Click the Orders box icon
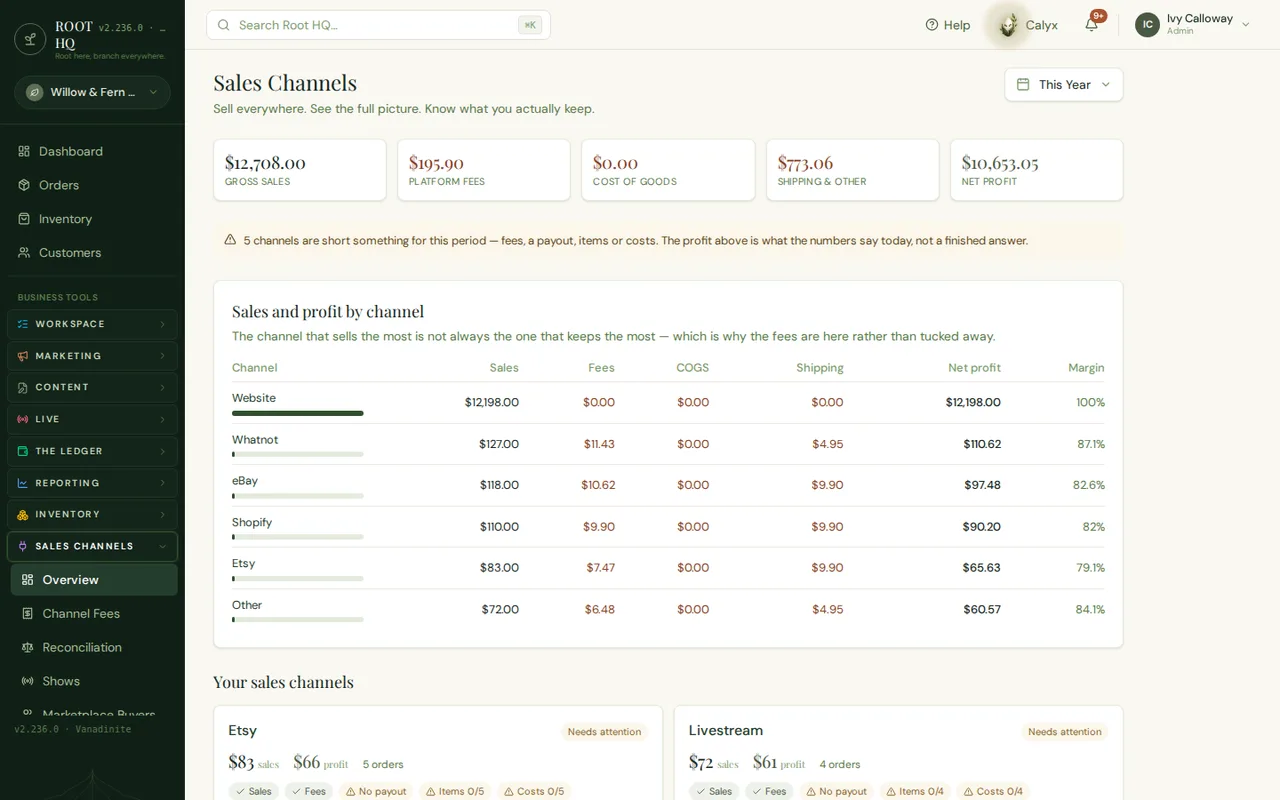The width and height of the screenshot is (1280, 800). tap(24, 185)
